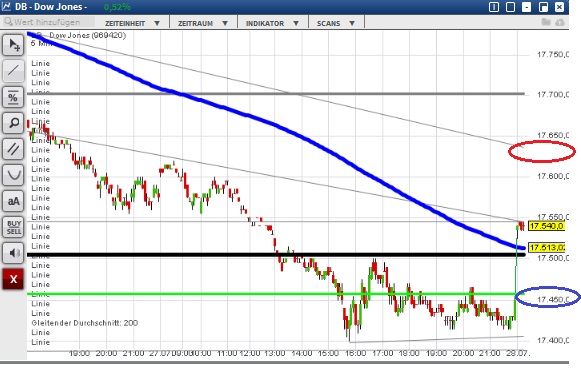The image size is (581, 382).
Task: Click the 17.600,0 price axis label
Action: [x=552, y=176]
